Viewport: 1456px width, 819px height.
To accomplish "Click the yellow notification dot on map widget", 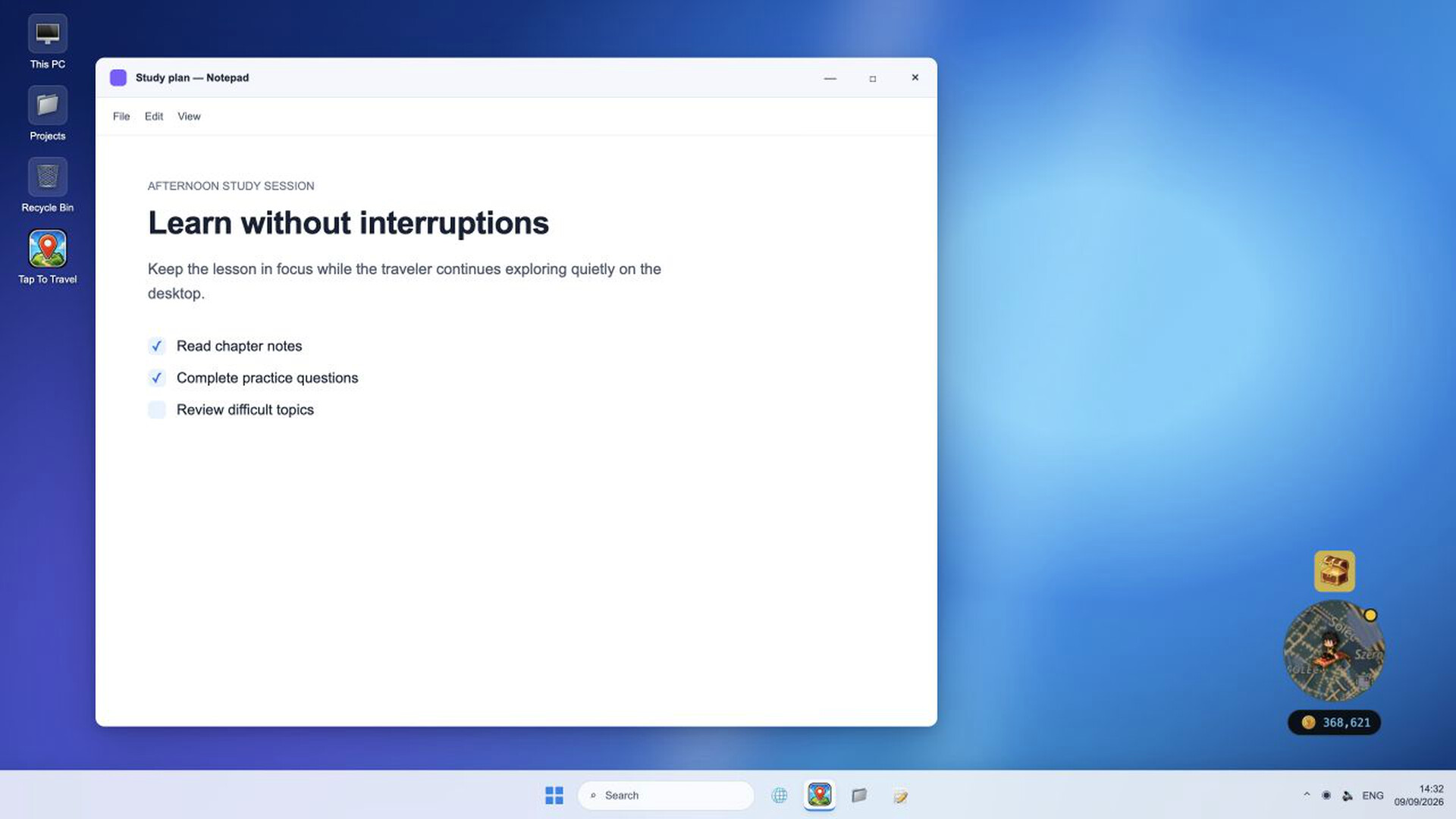I will coord(1370,615).
